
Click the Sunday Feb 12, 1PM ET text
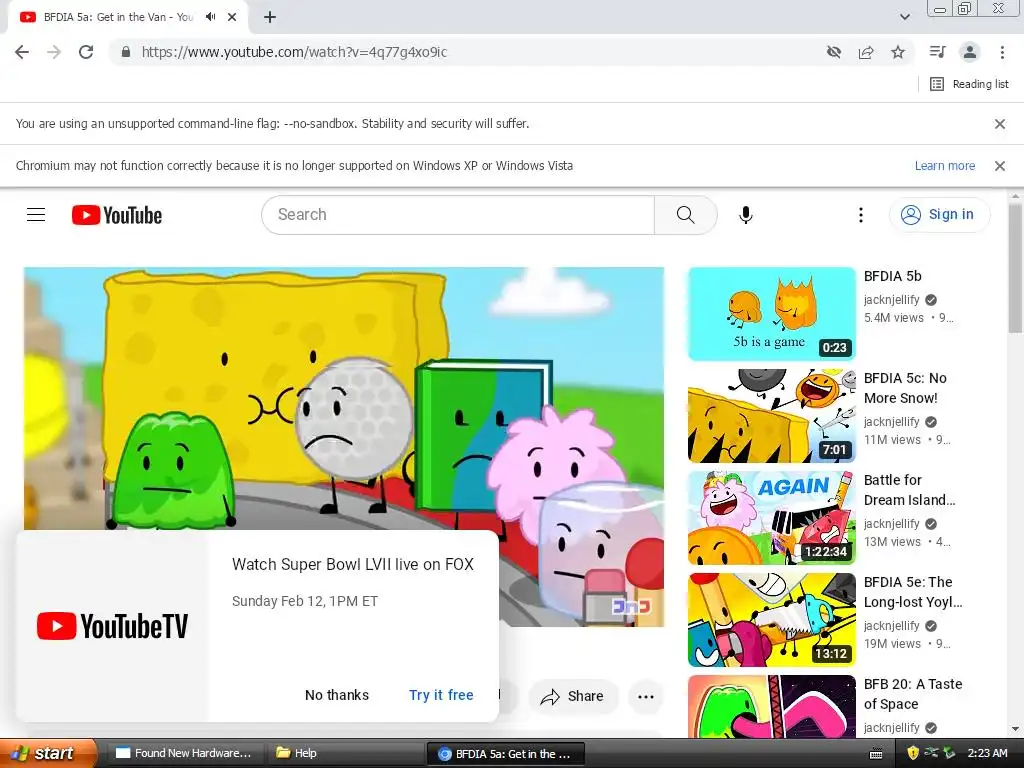coord(305,601)
